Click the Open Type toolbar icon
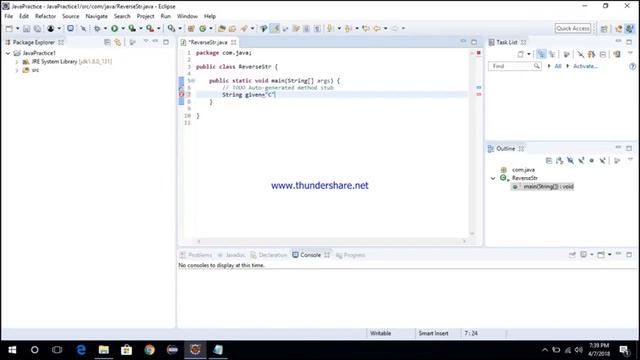Image resolution: width=640 pixels, height=360 pixels. click(x=222, y=29)
